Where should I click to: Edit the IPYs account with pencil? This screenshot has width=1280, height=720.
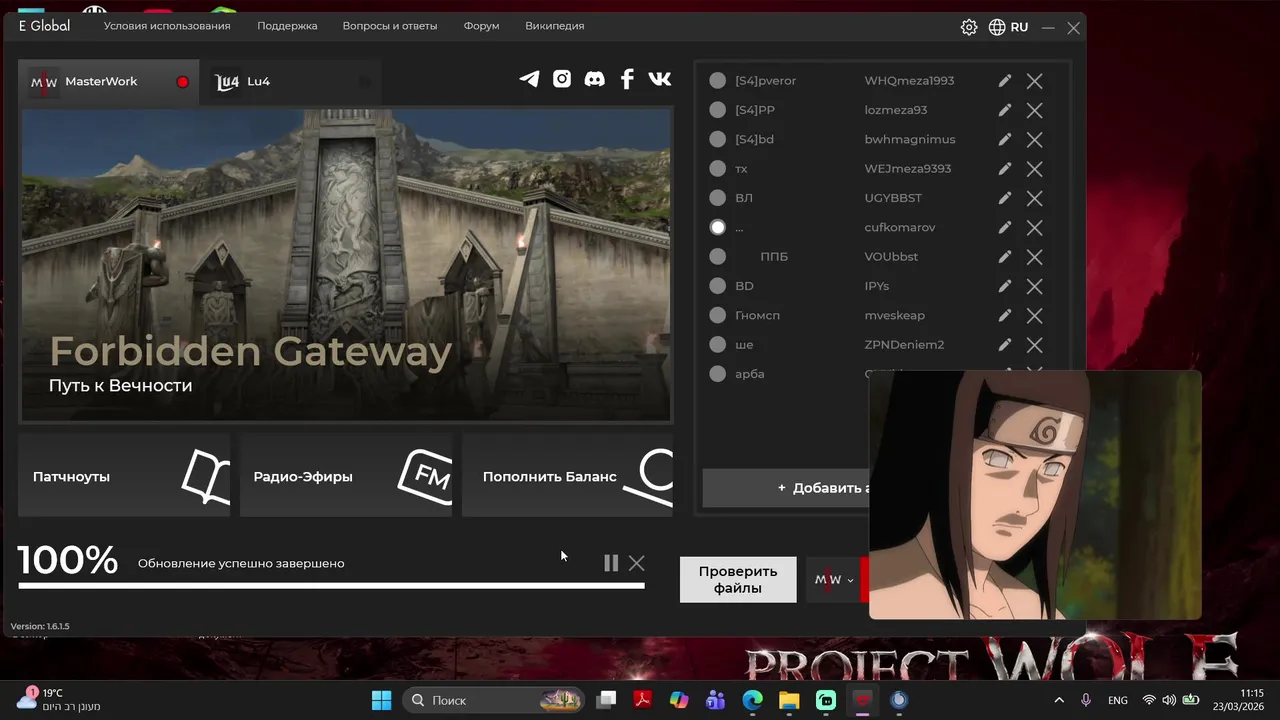(1005, 286)
